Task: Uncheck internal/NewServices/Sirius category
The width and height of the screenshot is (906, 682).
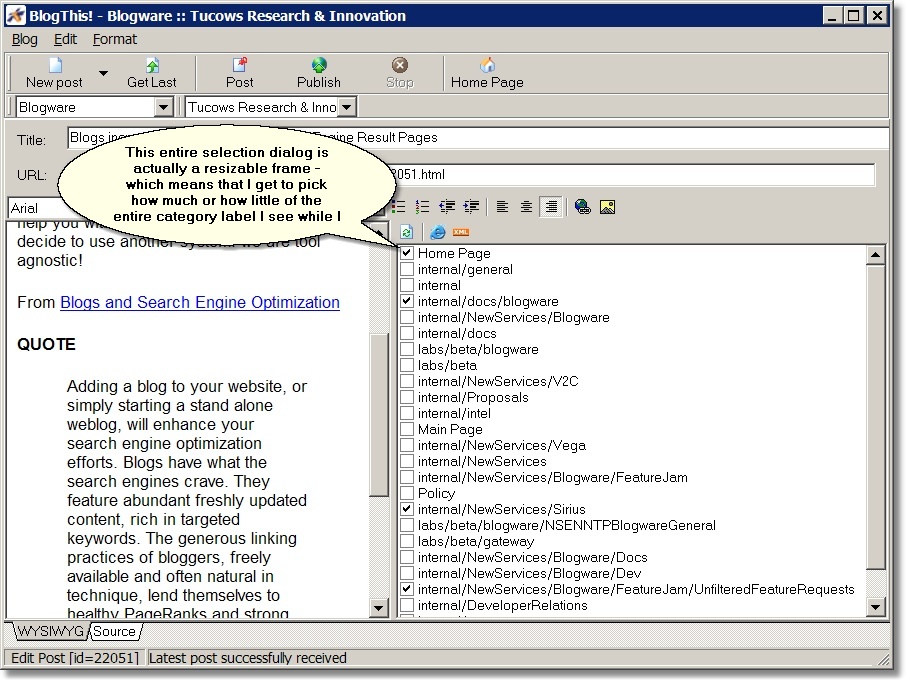Action: click(x=407, y=509)
